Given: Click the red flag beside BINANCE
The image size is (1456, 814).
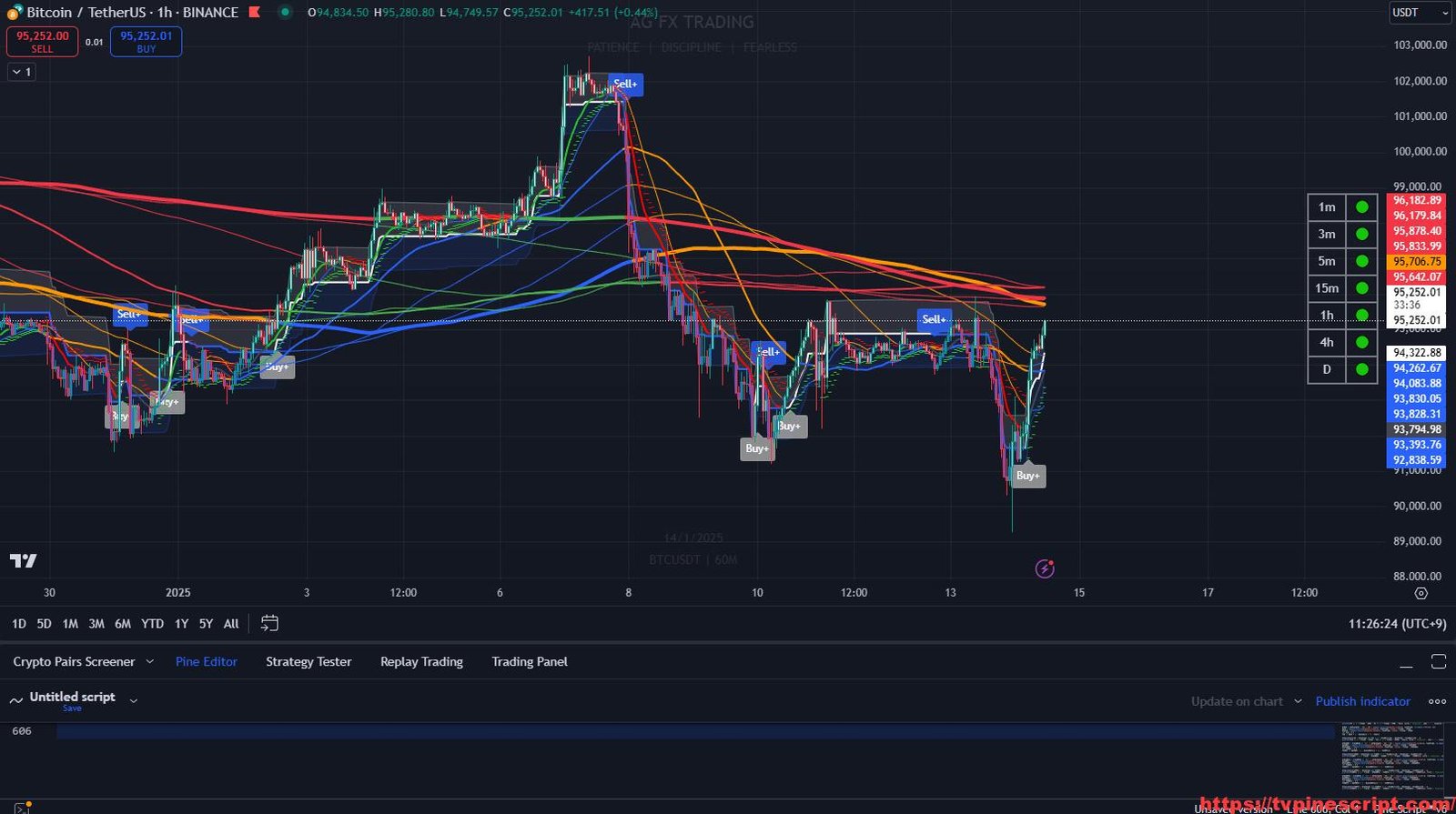Looking at the screenshot, I should [x=255, y=12].
